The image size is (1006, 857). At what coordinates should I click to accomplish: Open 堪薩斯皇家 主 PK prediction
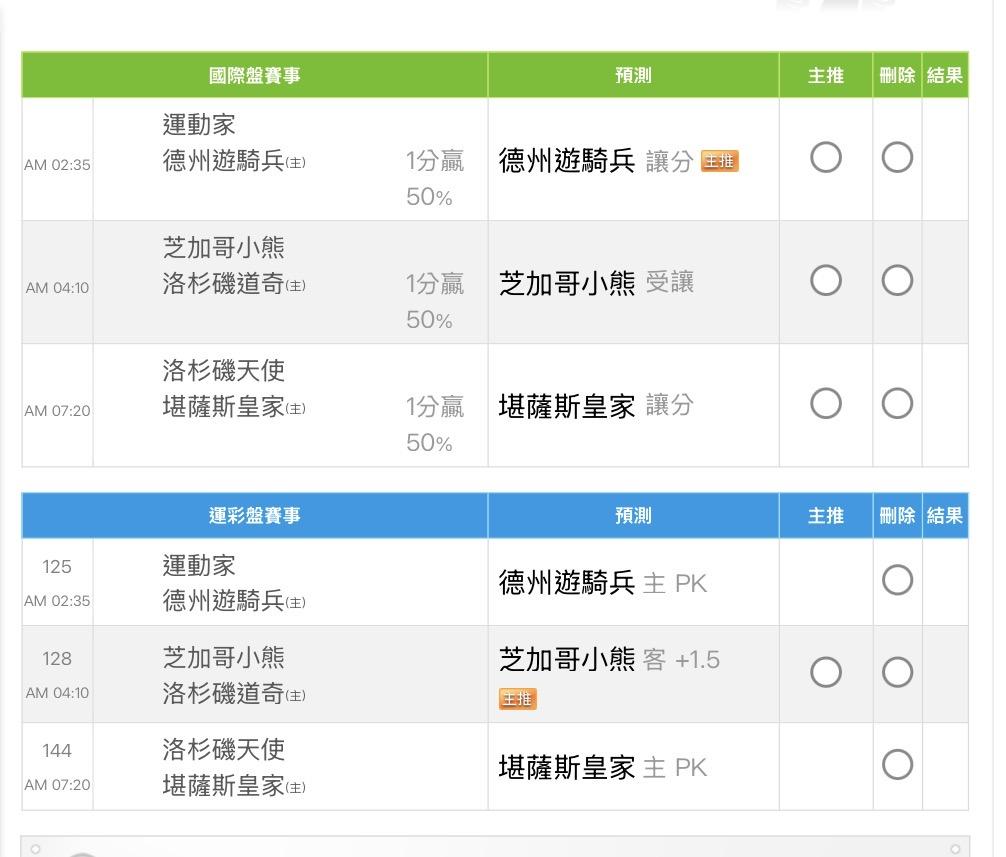coord(602,767)
